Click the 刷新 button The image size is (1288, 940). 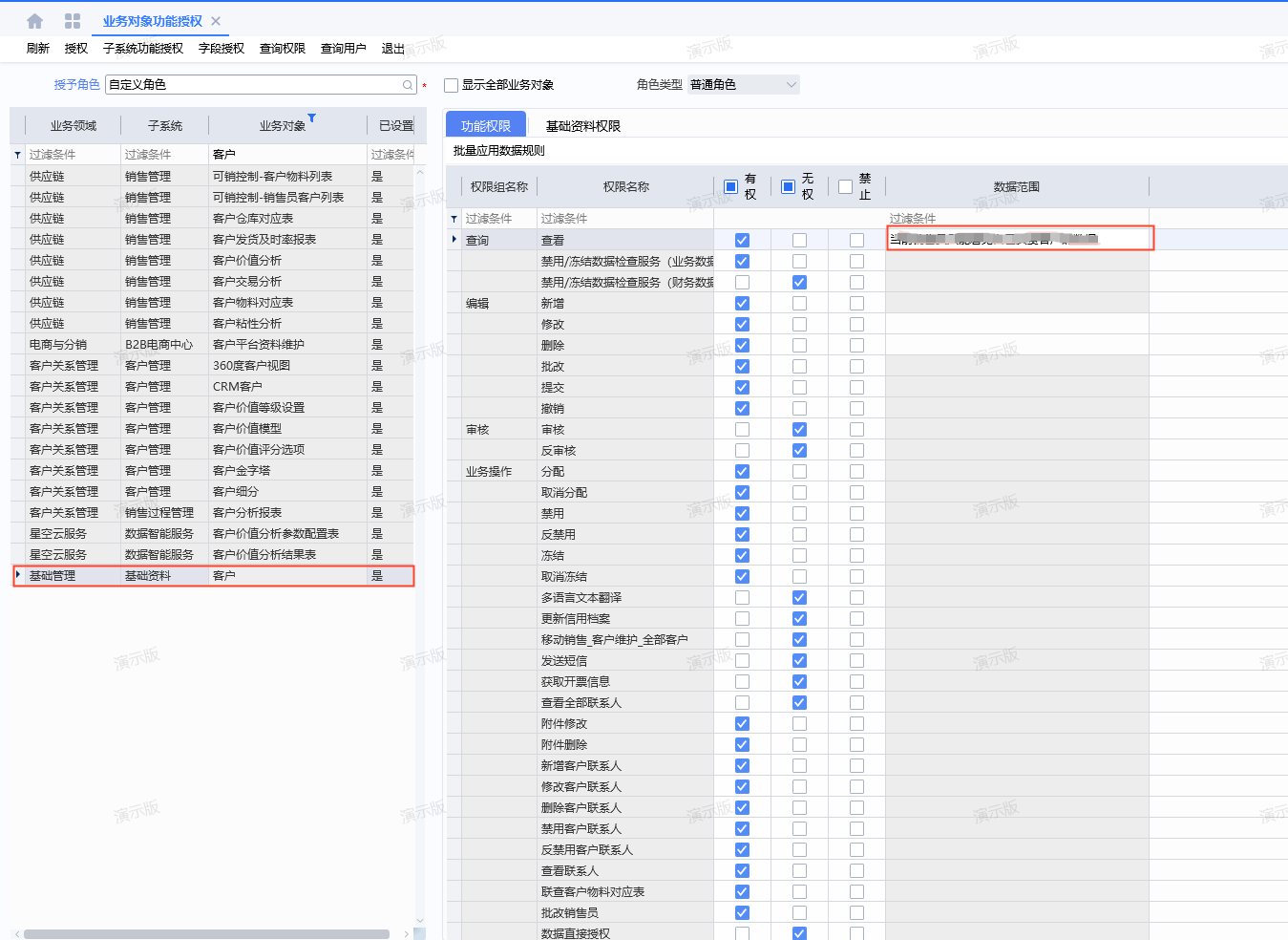pyautogui.click(x=37, y=49)
